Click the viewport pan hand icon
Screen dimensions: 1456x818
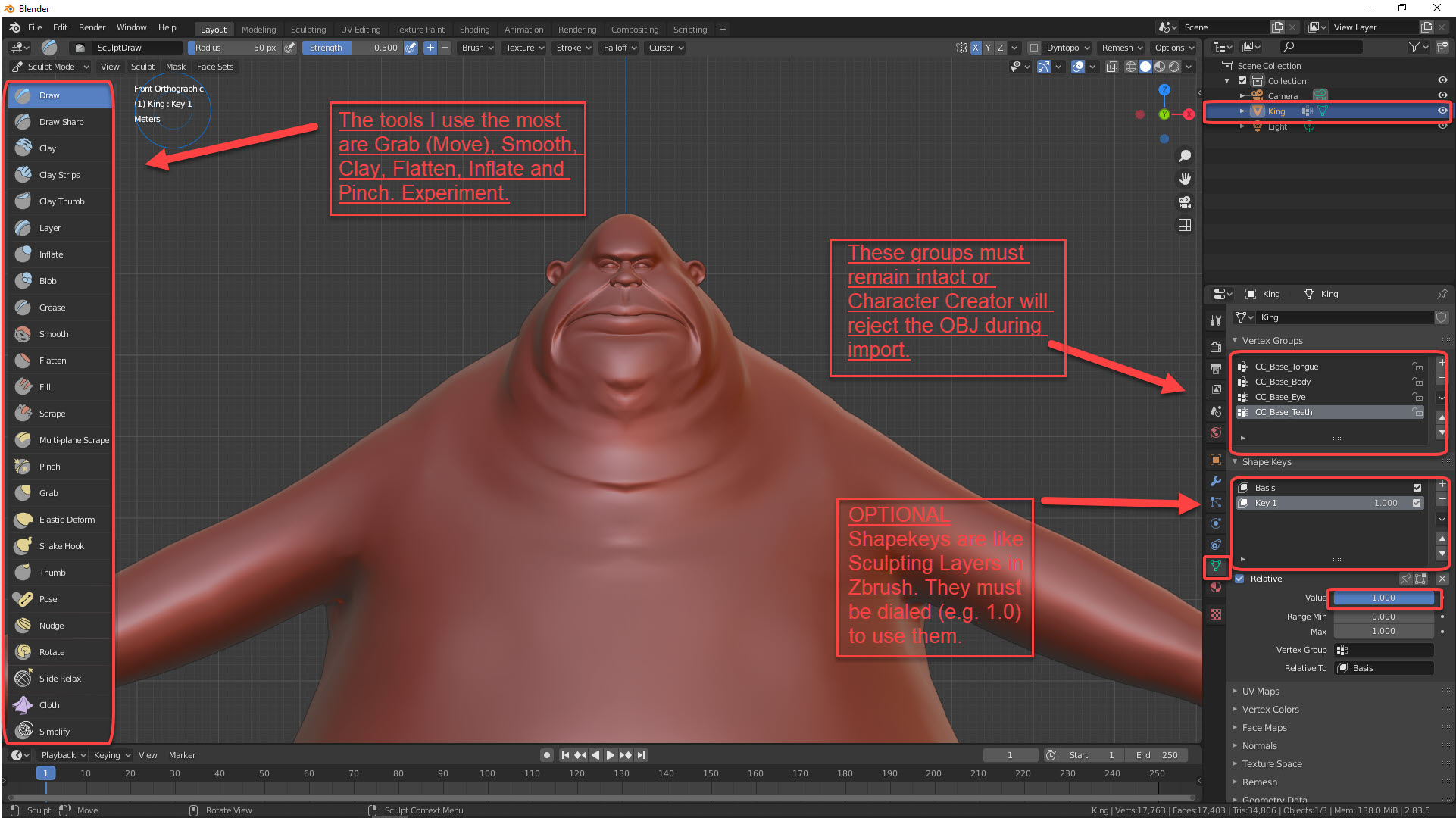tap(1185, 179)
